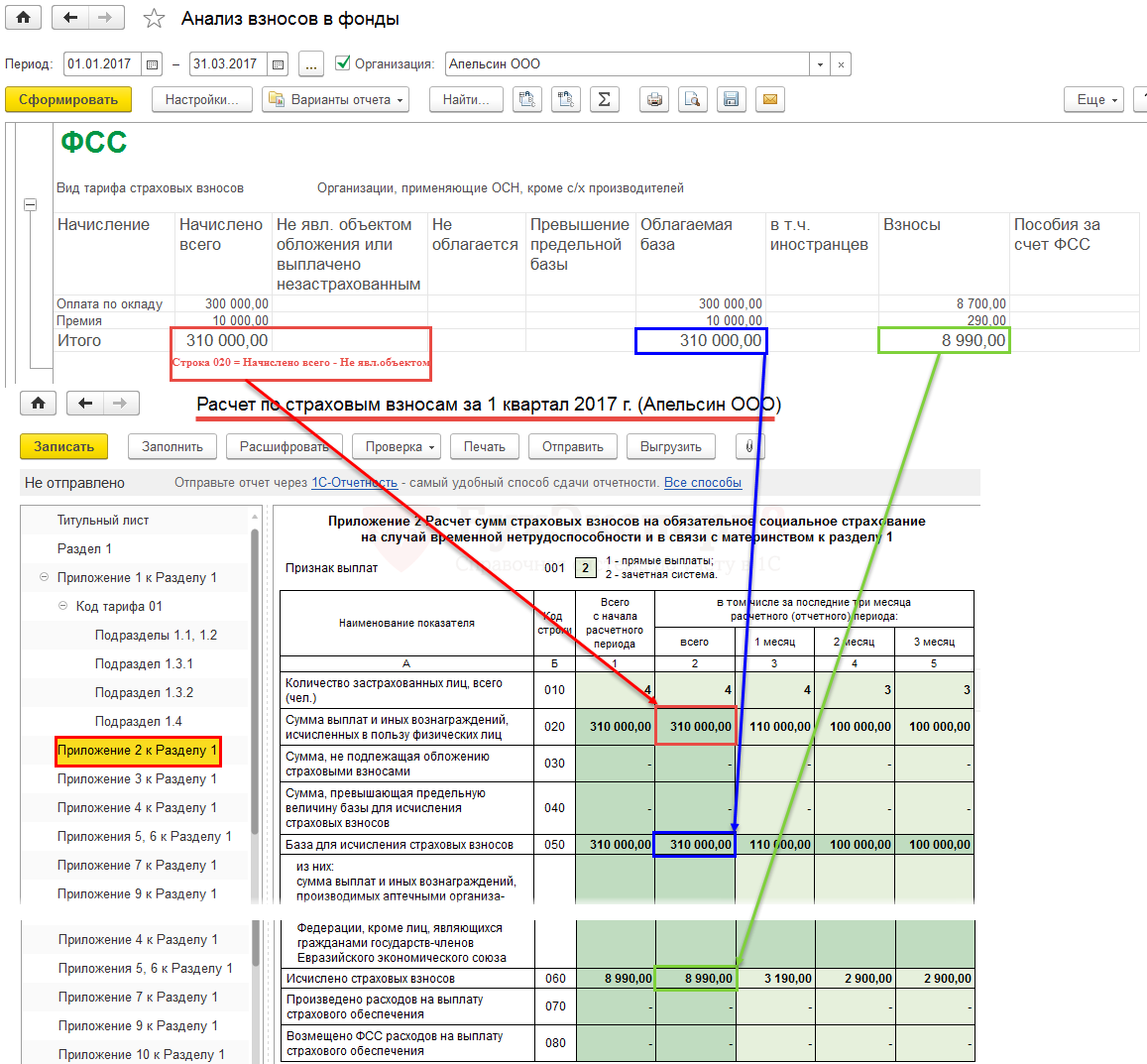The height and width of the screenshot is (1064, 1147).
Task: Click the period end date field
Action: click(226, 64)
